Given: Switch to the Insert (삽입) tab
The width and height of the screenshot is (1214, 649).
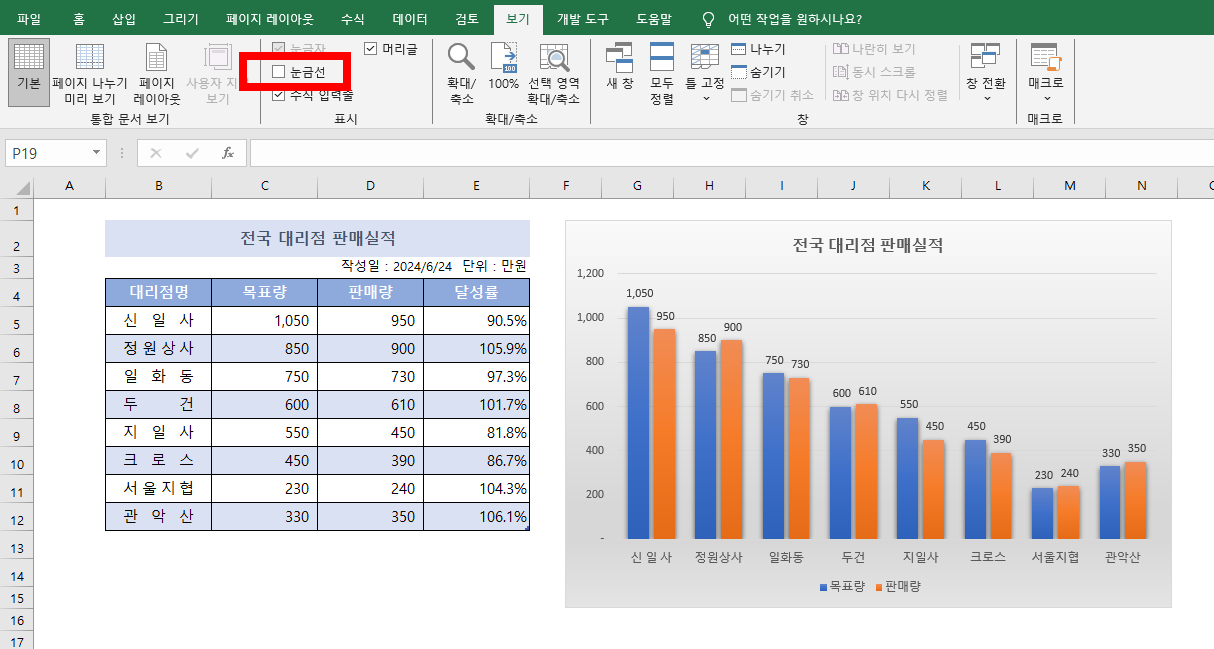Looking at the screenshot, I should 125,19.
